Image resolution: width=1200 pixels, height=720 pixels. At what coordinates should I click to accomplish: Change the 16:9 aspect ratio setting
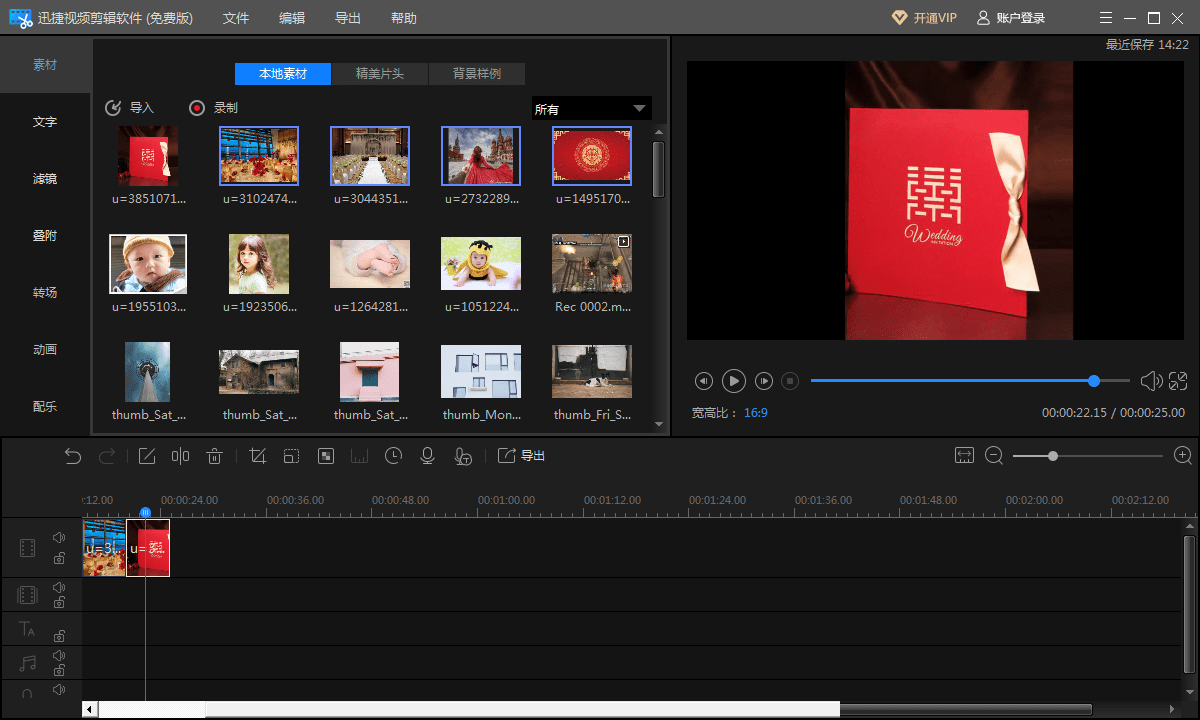coord(756,412)
